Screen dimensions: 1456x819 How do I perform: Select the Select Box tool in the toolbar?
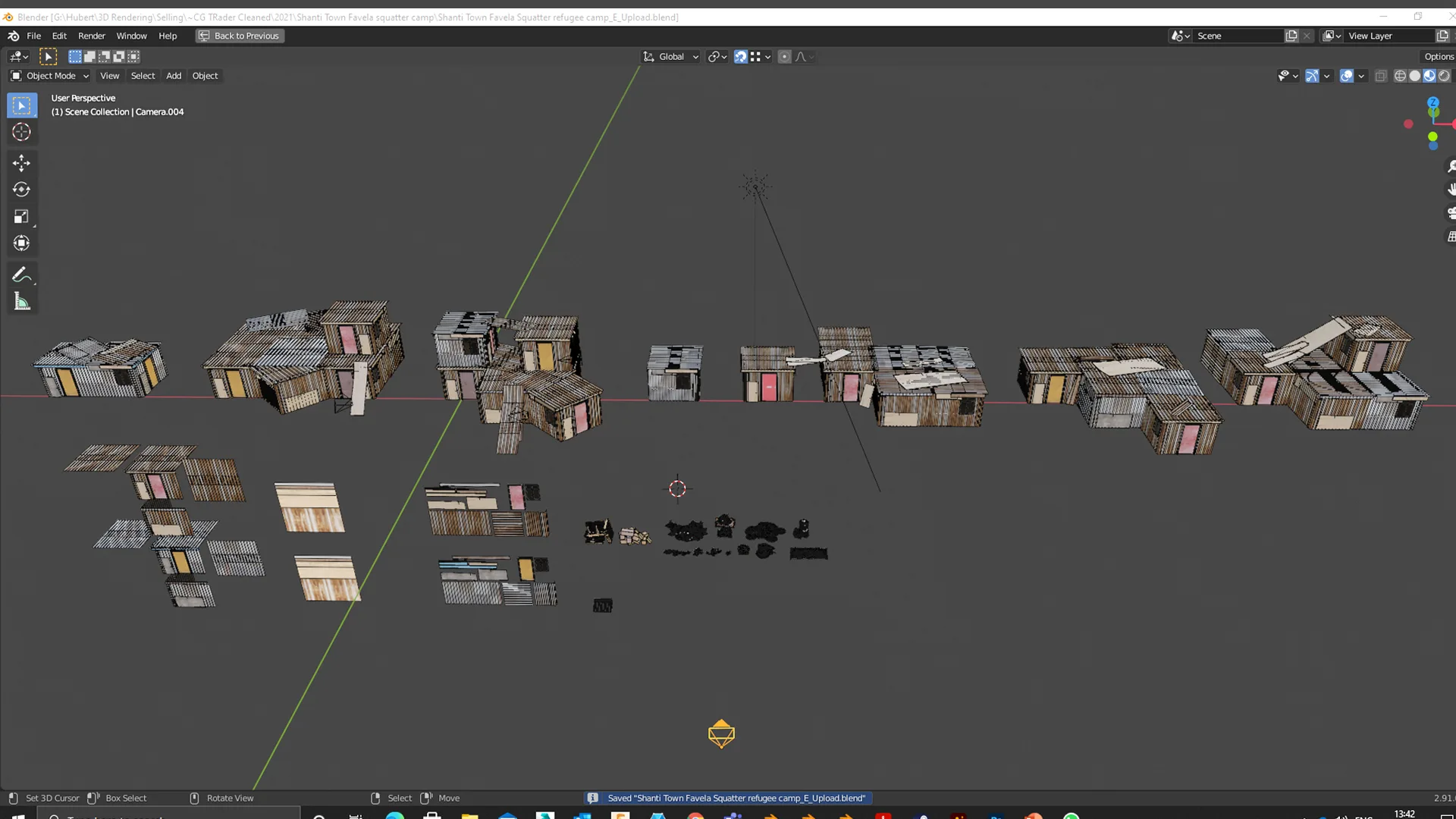point(21,105)
